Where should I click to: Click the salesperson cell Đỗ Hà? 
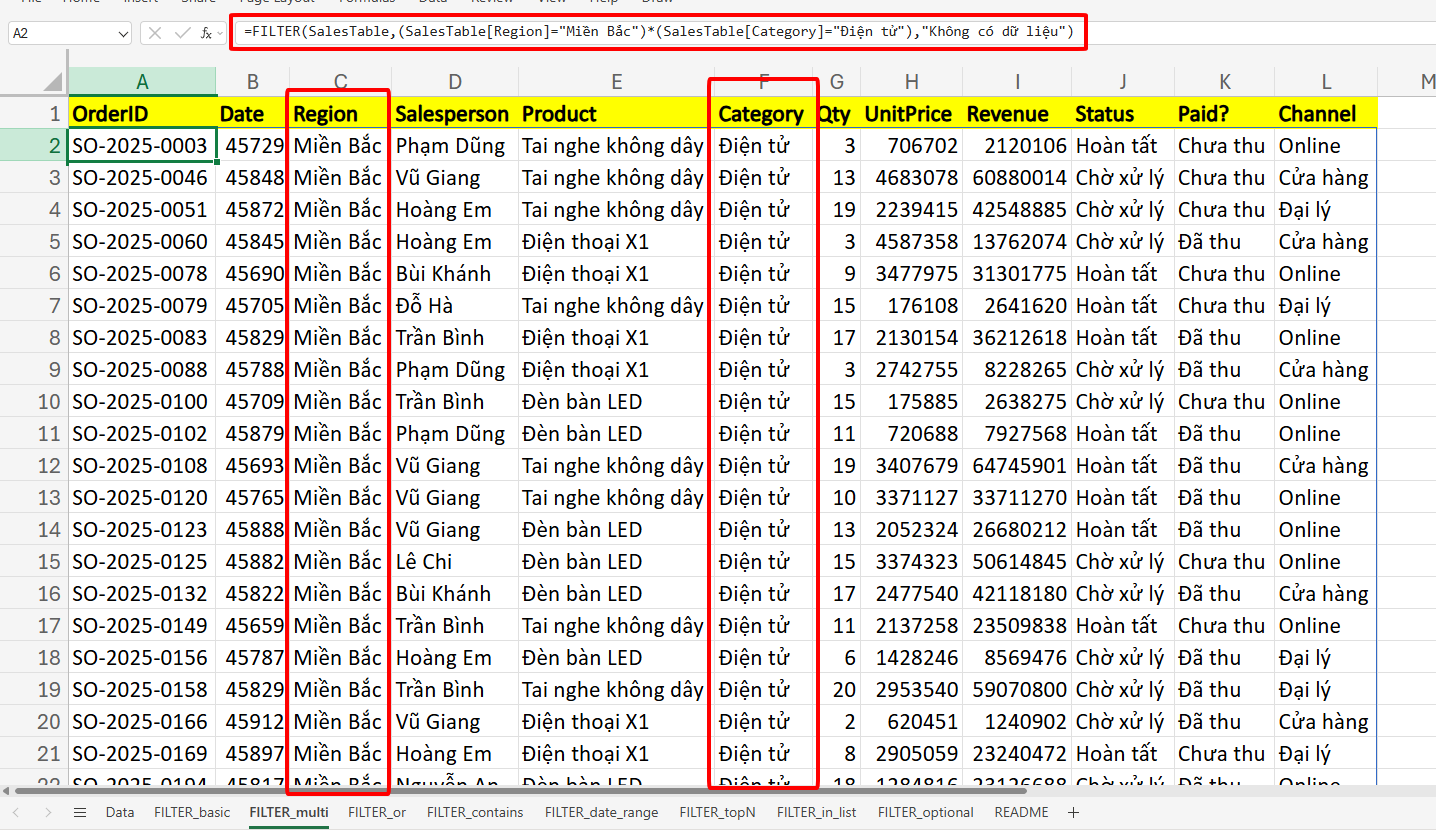(x=455, y=306)
